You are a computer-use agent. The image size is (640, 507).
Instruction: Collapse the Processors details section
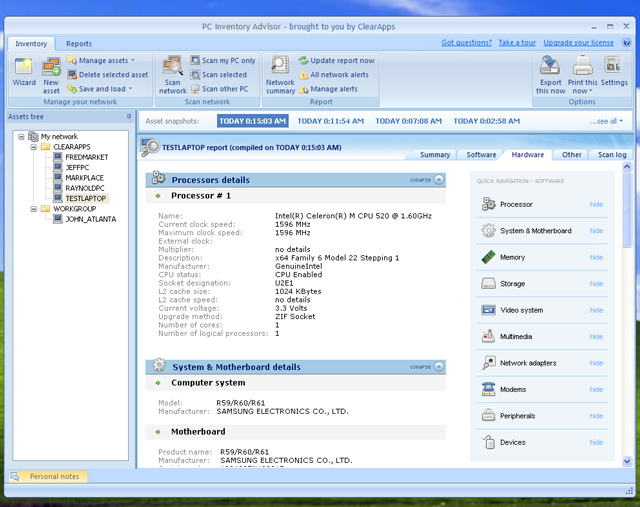pos(439,180)
